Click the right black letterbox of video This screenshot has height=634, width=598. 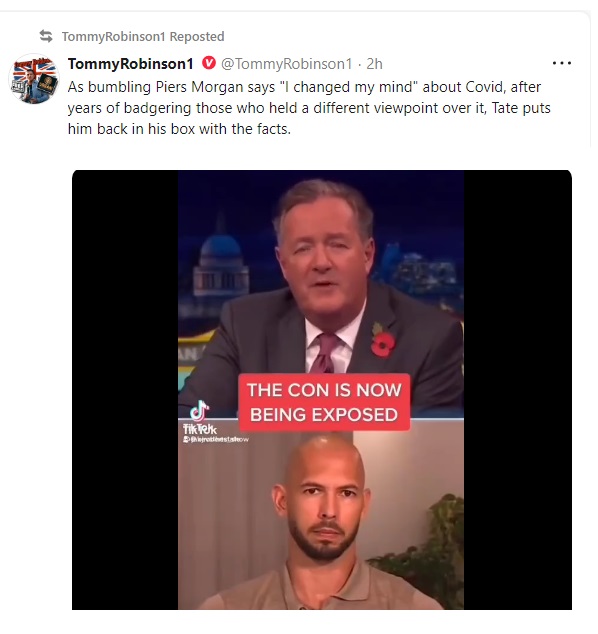coord(518,390)
